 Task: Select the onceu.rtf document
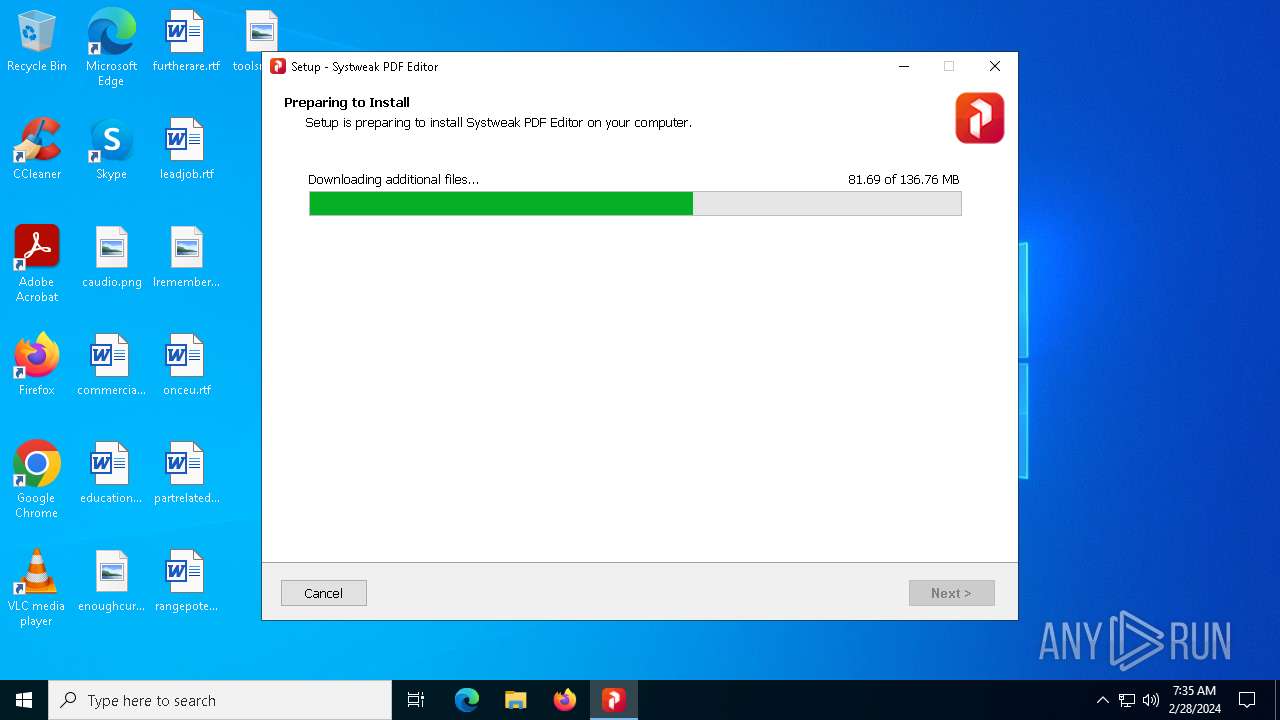(186, 366)
